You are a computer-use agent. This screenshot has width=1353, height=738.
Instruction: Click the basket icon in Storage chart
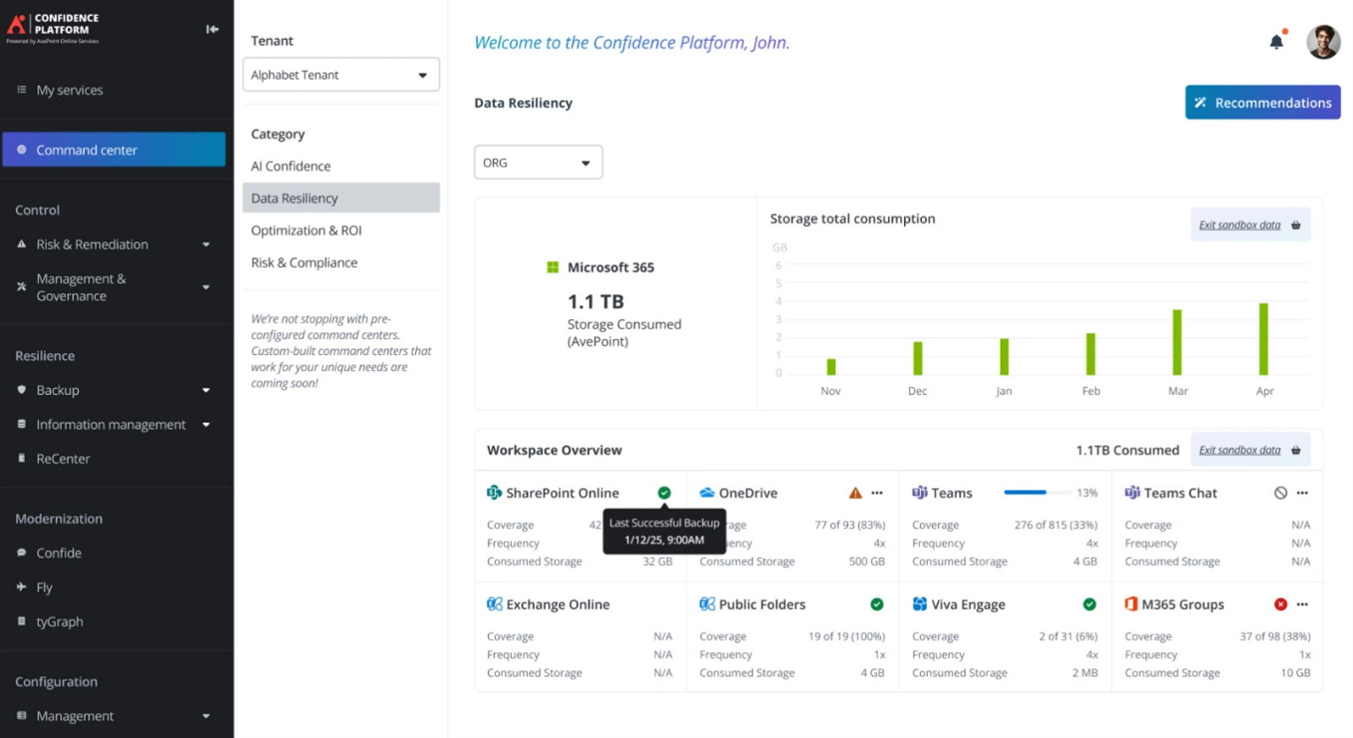[x=1296, y=225]
